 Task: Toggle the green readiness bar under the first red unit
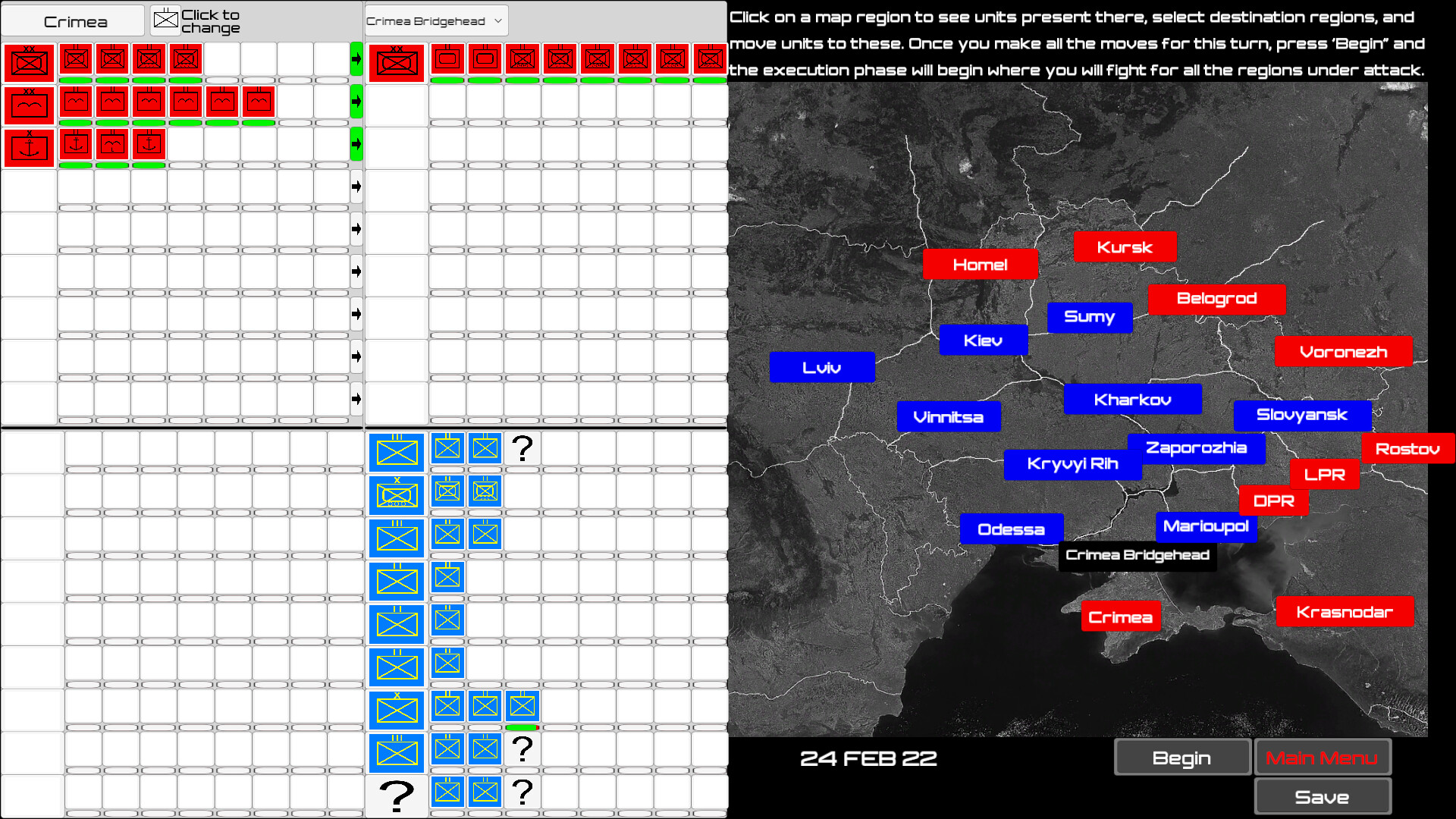[76, 81]
